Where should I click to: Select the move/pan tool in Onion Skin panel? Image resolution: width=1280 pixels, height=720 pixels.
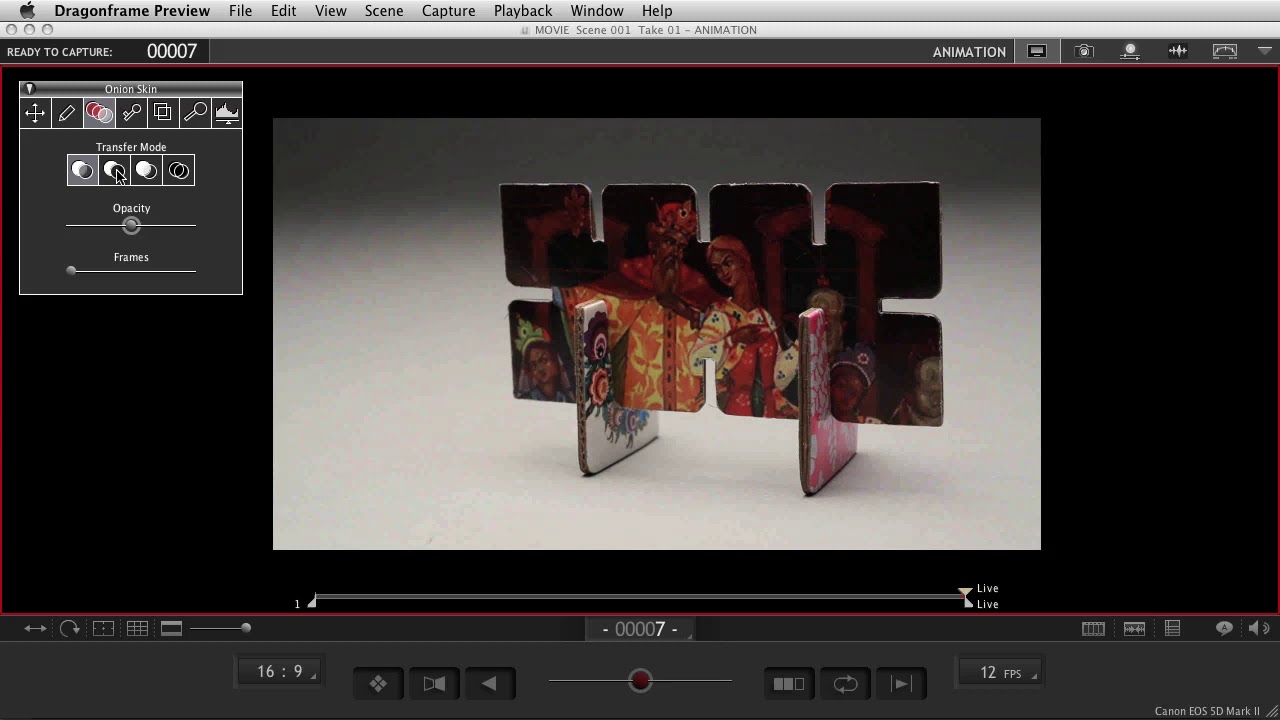click(x=35, y=113)
